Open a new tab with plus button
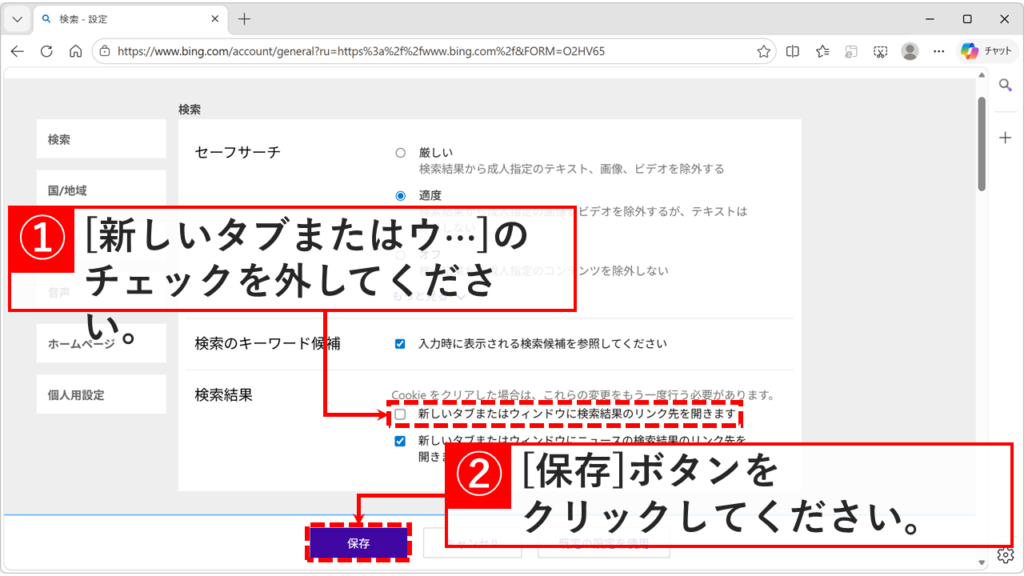This screenshot has width=1024, height=576. coord(244,19)
